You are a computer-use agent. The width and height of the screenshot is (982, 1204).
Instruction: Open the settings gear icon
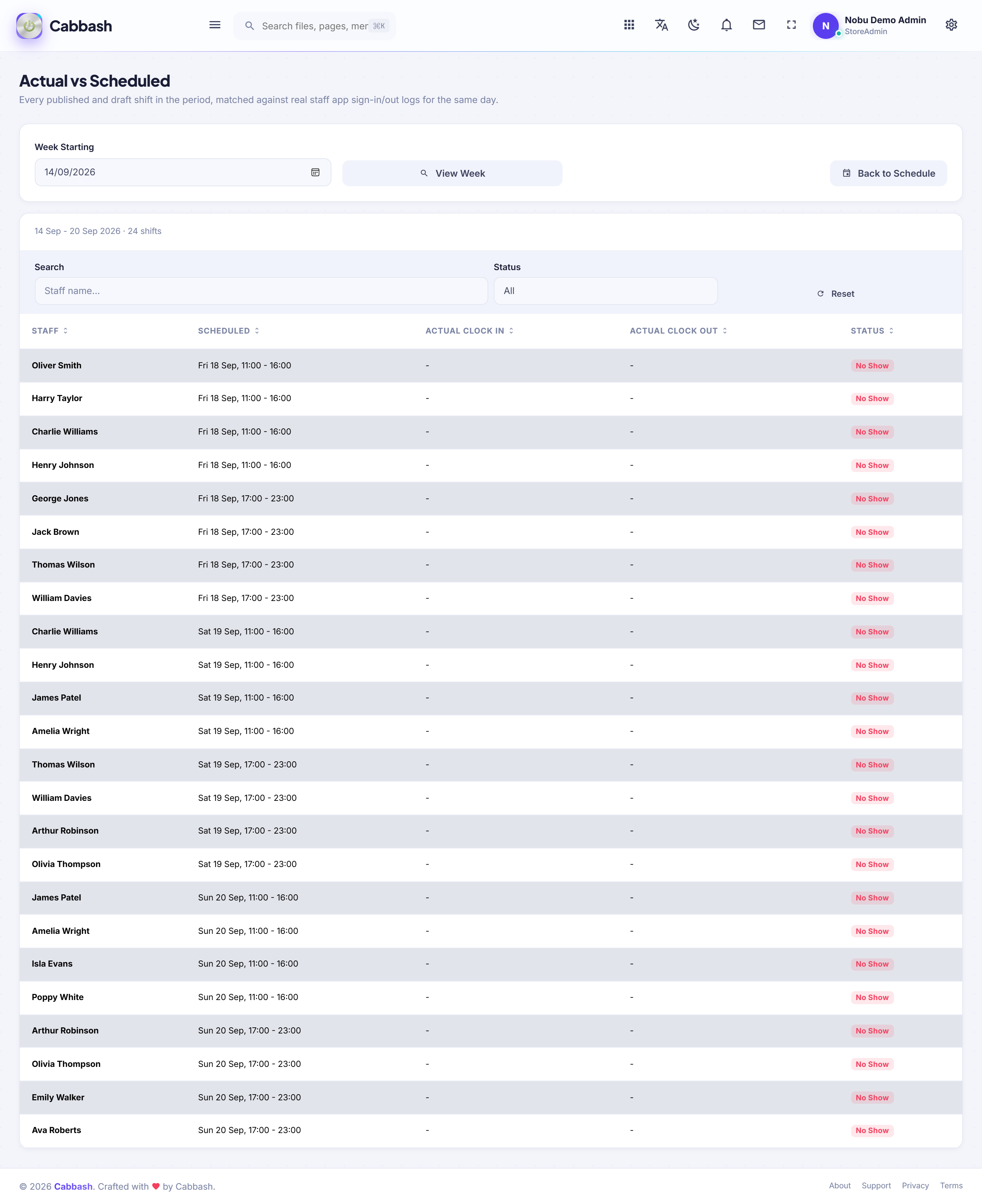point(951,25)
